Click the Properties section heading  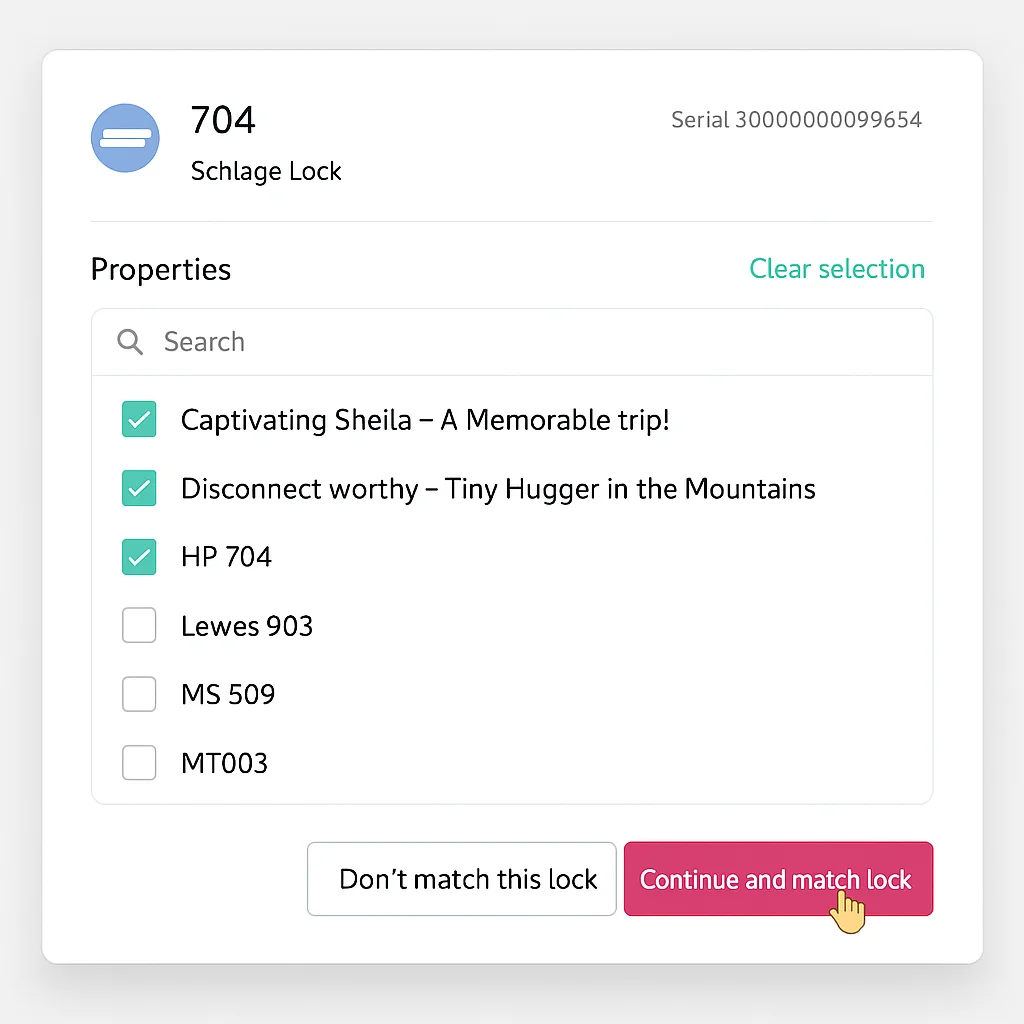(x=161, y=270)
